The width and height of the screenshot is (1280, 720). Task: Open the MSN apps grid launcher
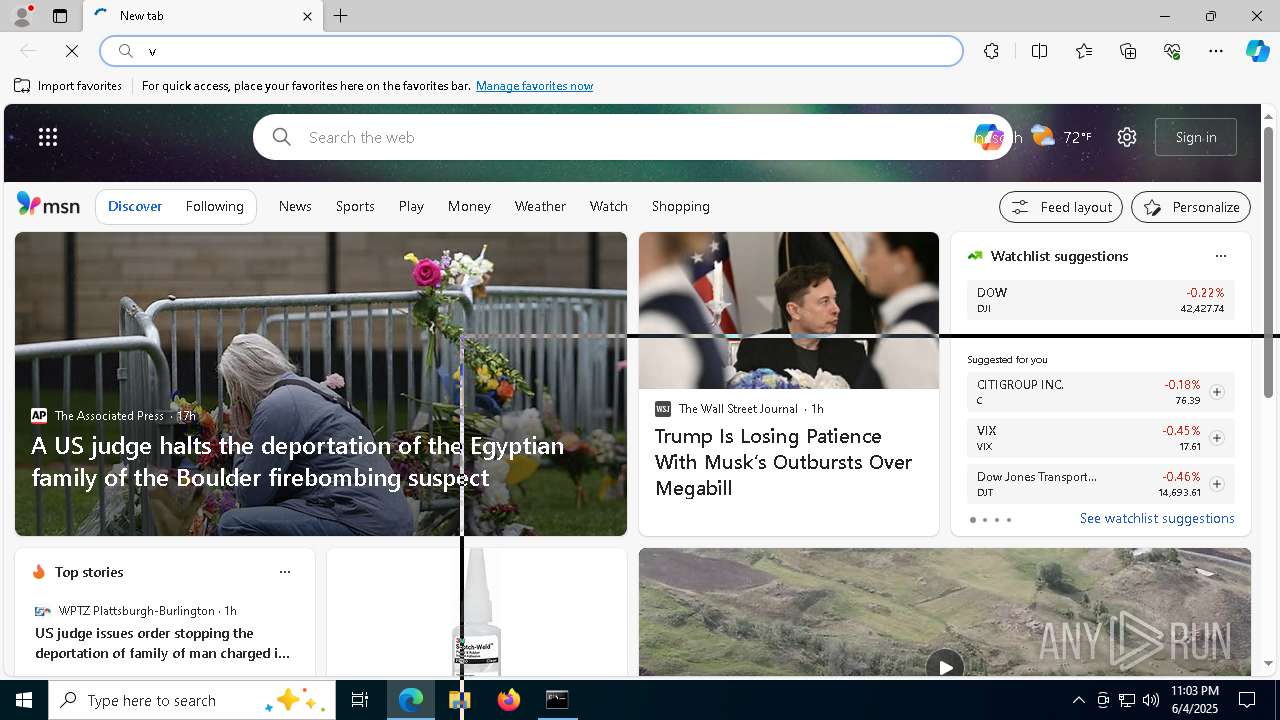[x=48, y=137]
